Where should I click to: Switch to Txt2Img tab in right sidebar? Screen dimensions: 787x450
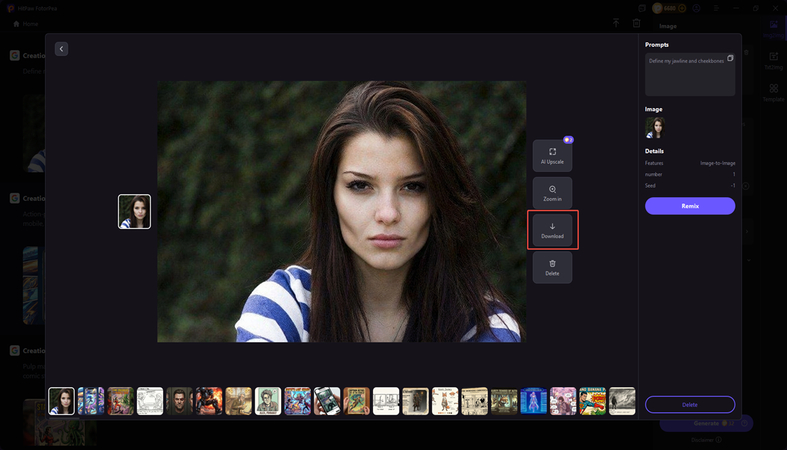tap(773, 61)
